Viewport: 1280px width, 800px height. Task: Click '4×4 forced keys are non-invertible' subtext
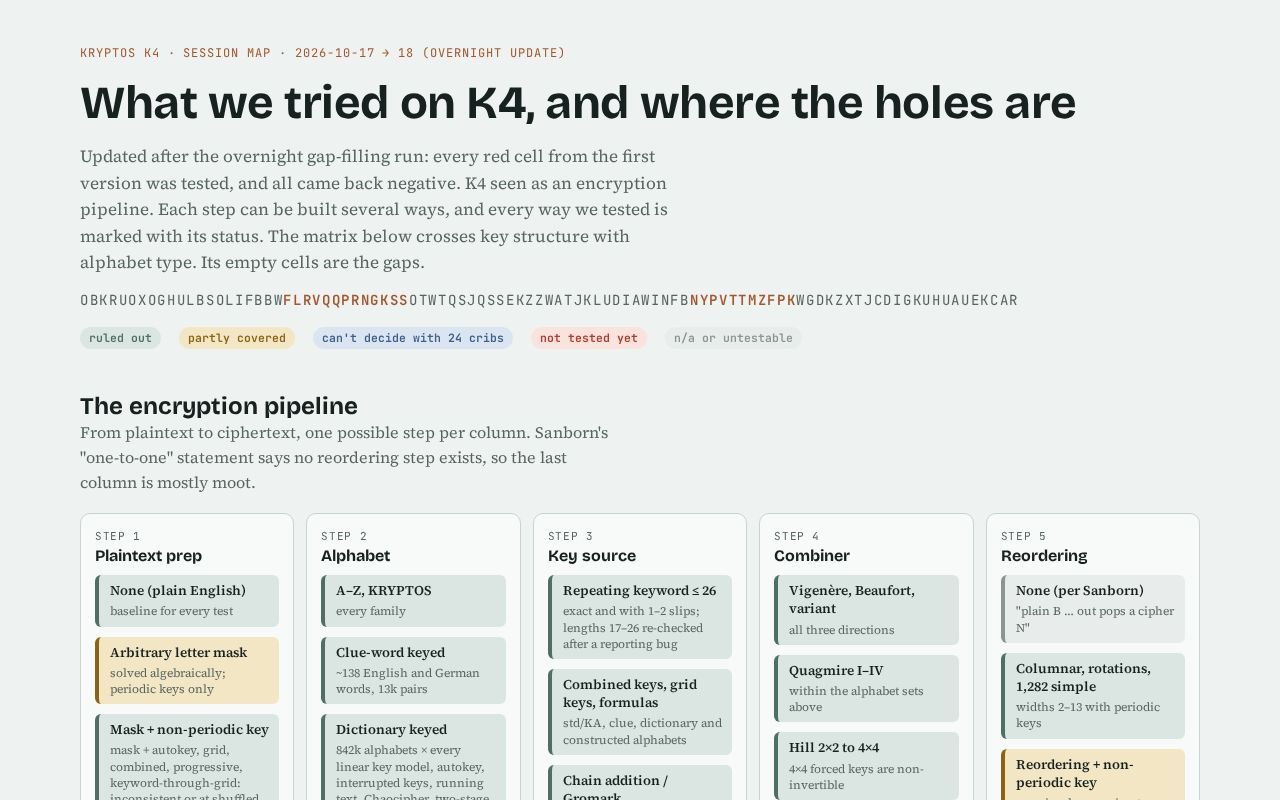[x=856, y=777]
